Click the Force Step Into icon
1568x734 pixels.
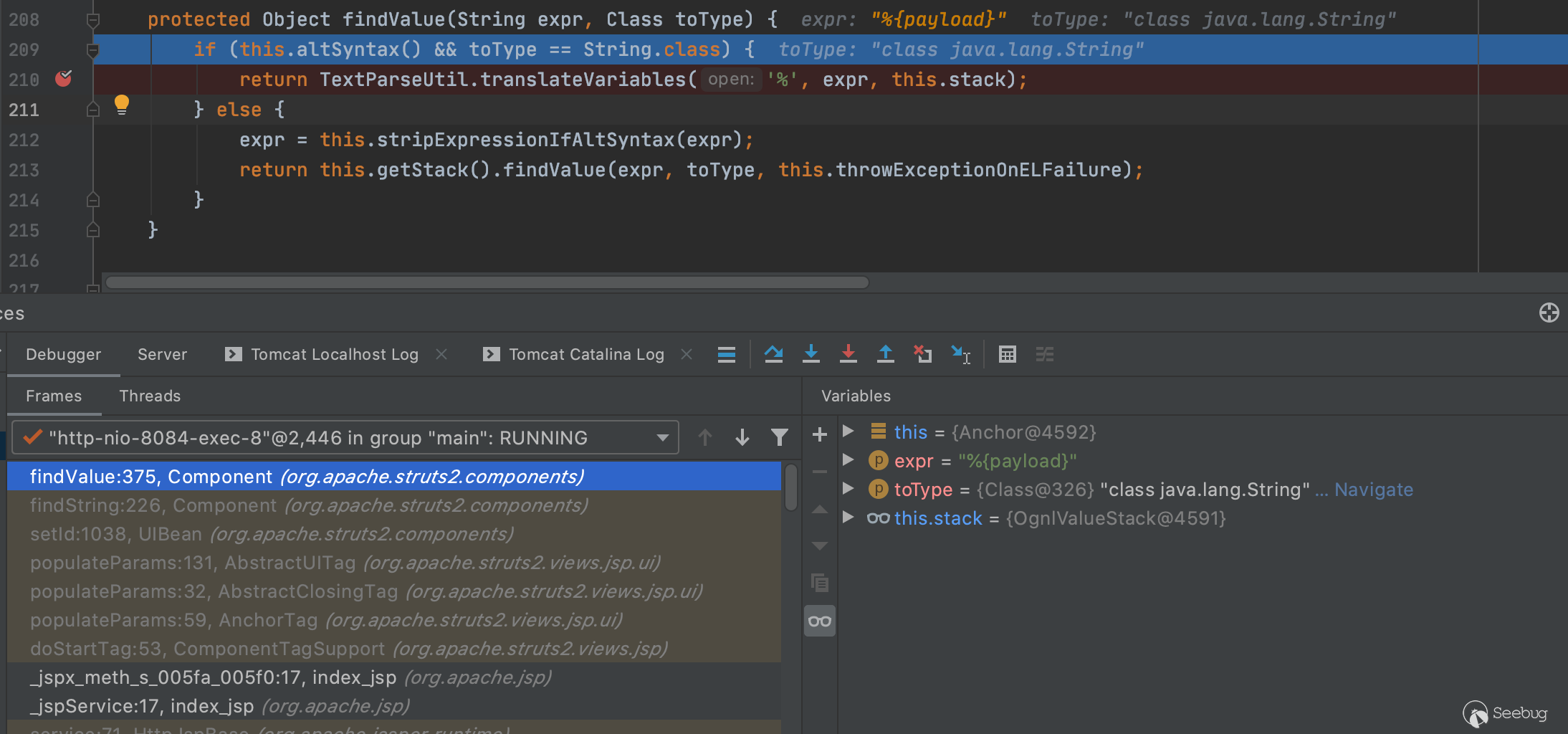(848, 354)
